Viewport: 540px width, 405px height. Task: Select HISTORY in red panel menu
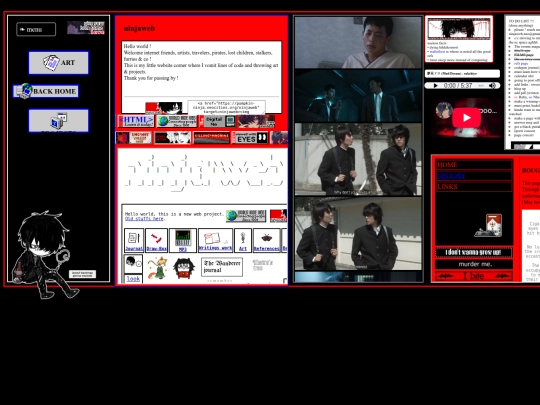coord(474,176)
